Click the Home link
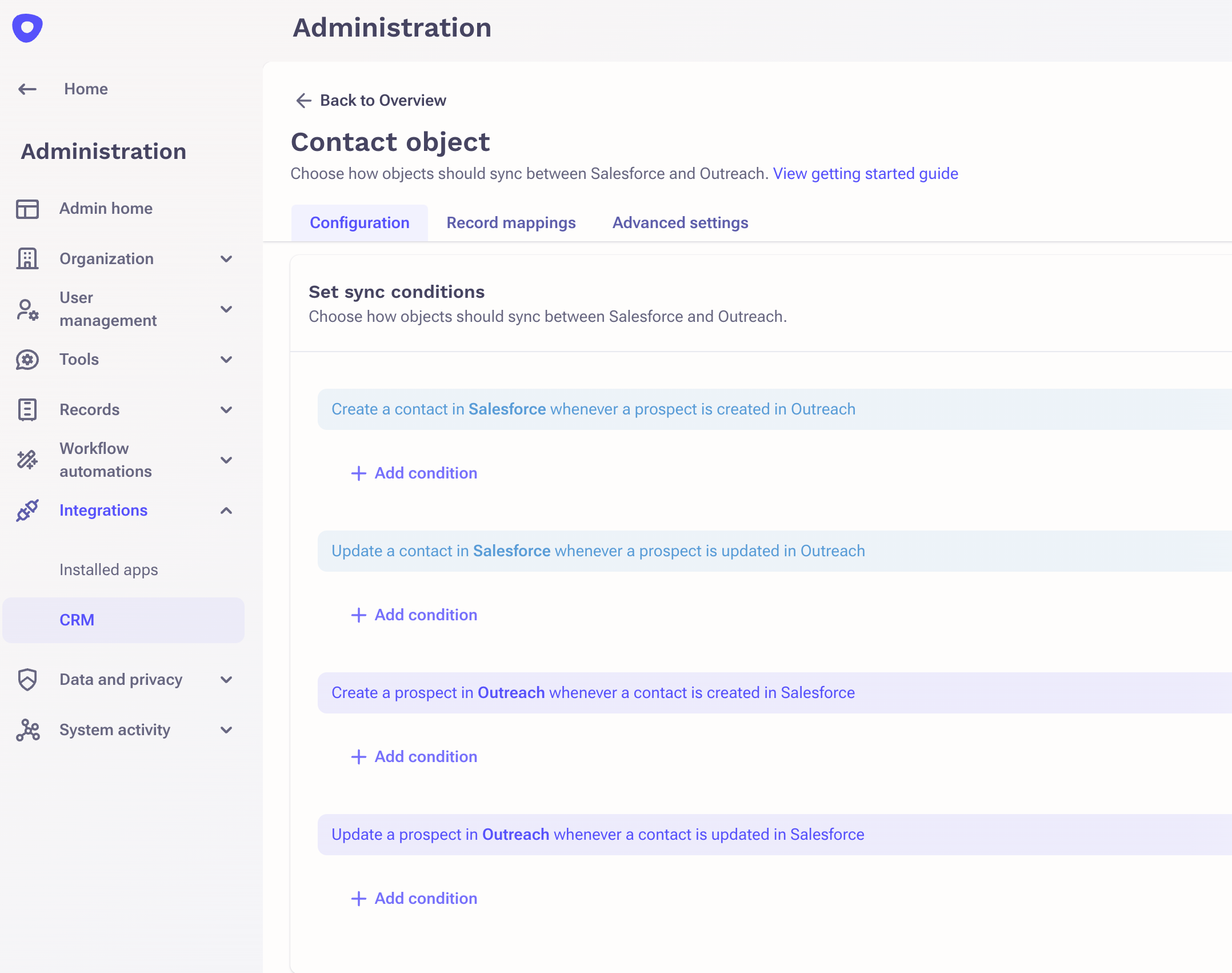This screenshot has height=973, width=1232. [86, 89]
